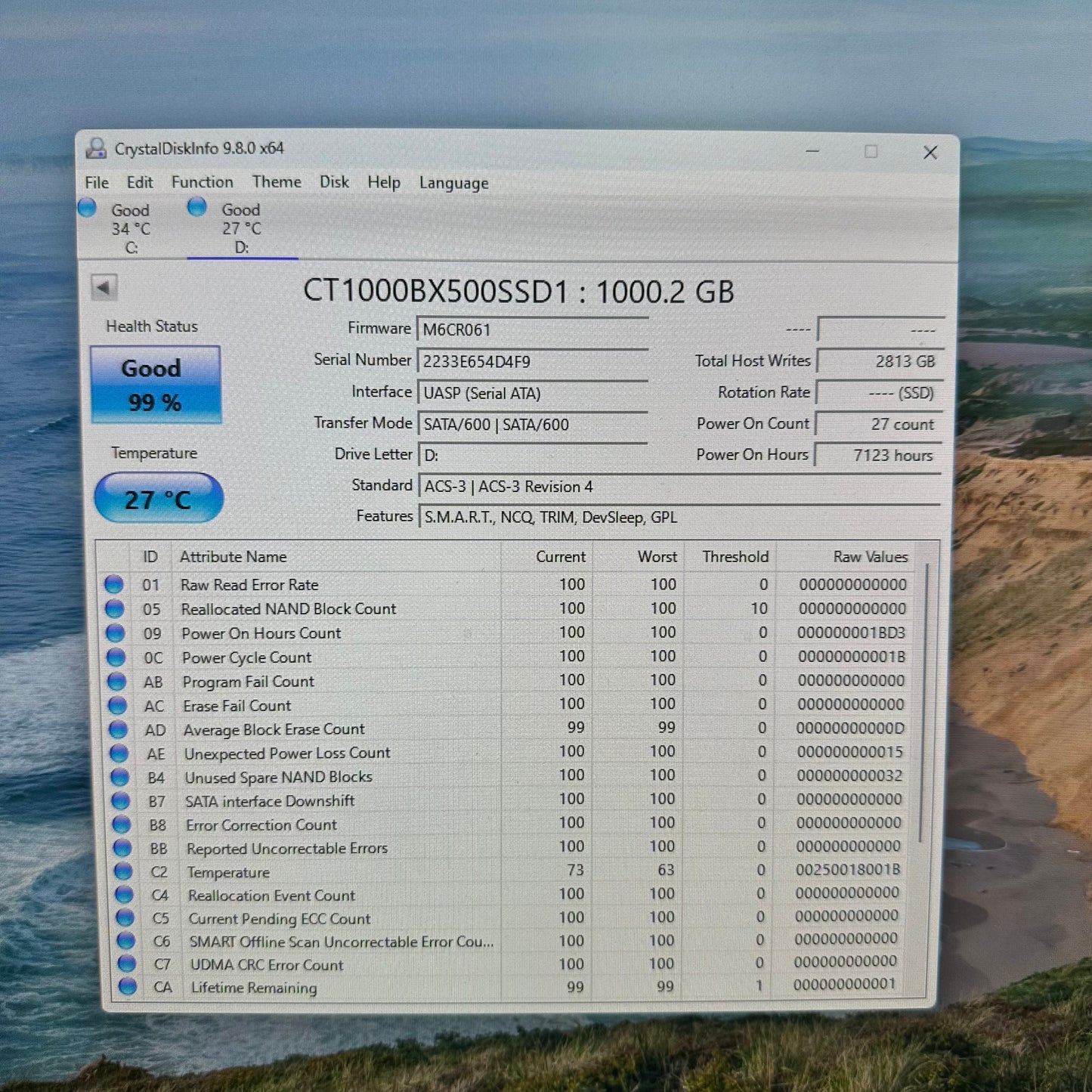The height and width of the screenshot is (1092, 1092).
Task: Click status circle for Lifetime Remaining
Action: pos(127,986)
